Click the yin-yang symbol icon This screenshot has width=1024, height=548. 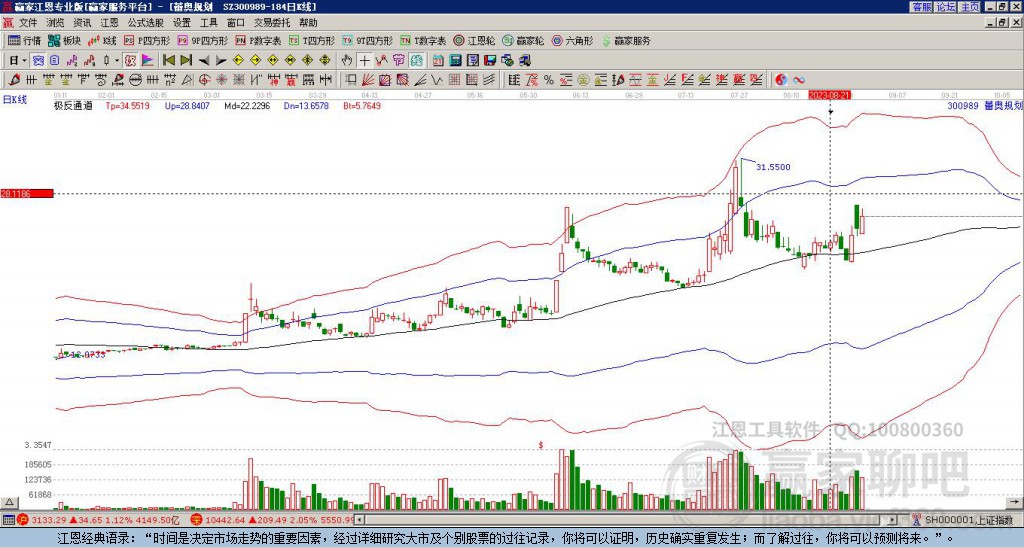781,80
